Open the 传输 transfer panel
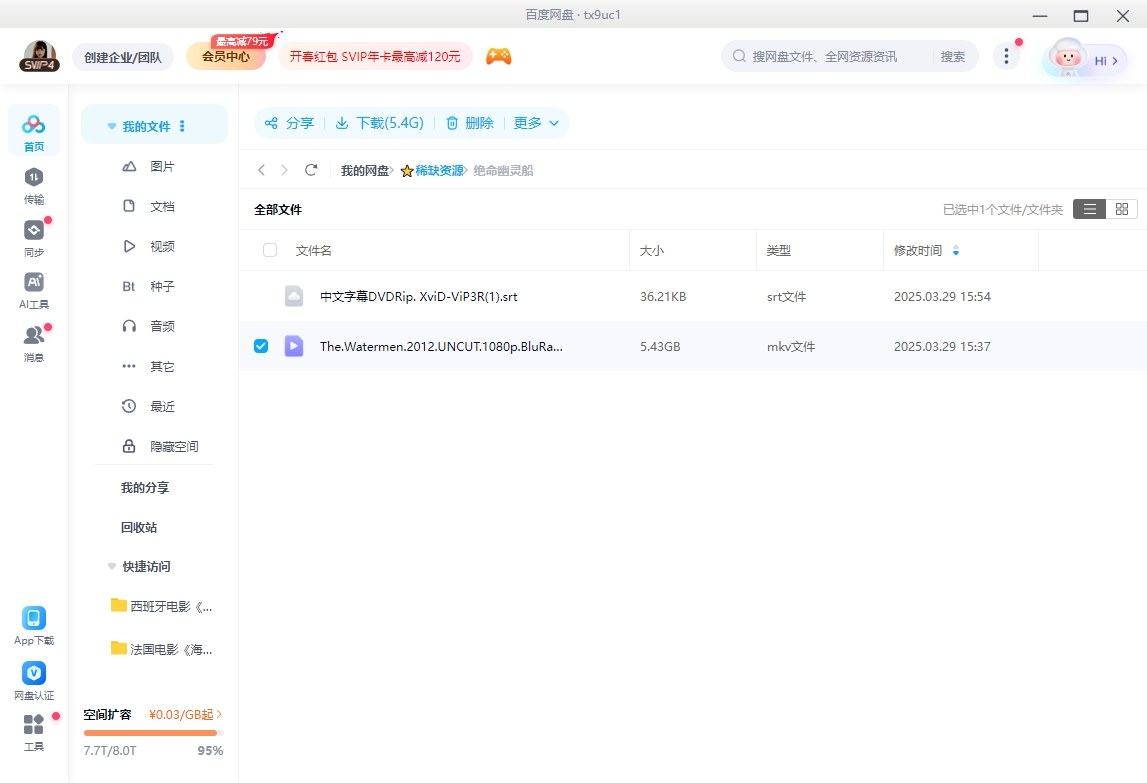Viewport: 1147px width, 783px height. 34,187
